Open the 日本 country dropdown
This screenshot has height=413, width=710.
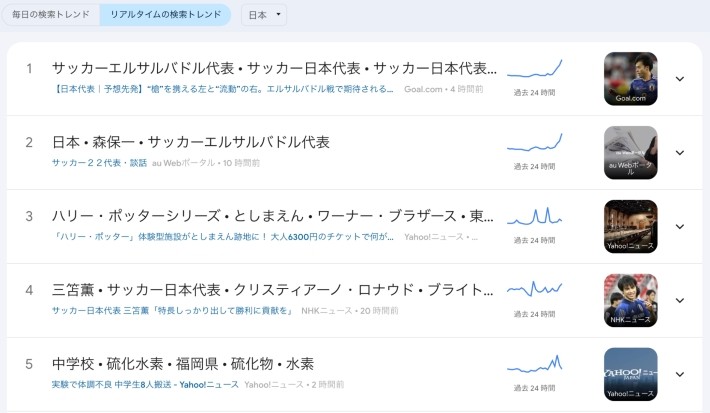pyautogui.click(x=264, y=15)
